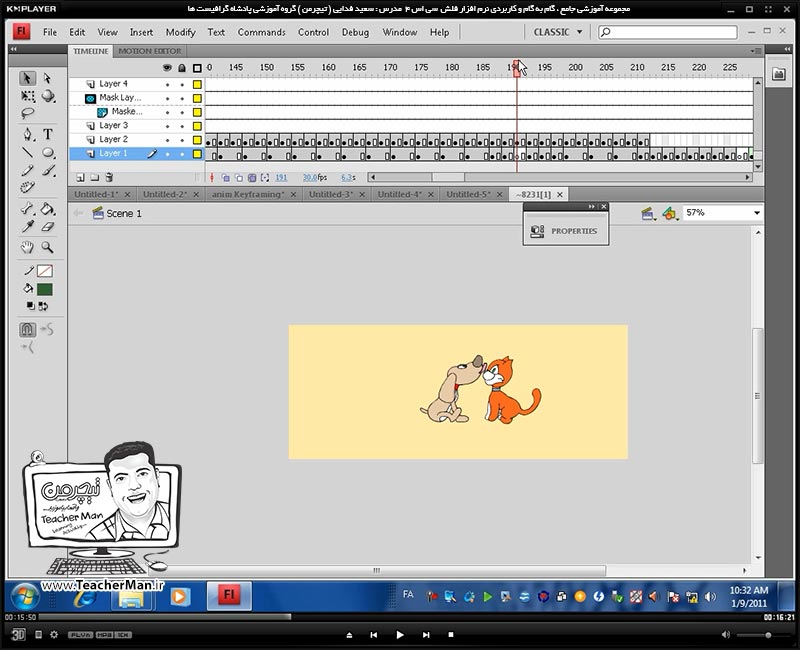Click frame 200 on timeline ruler
This screenshot has width=800, height=650.
point(575,67)
